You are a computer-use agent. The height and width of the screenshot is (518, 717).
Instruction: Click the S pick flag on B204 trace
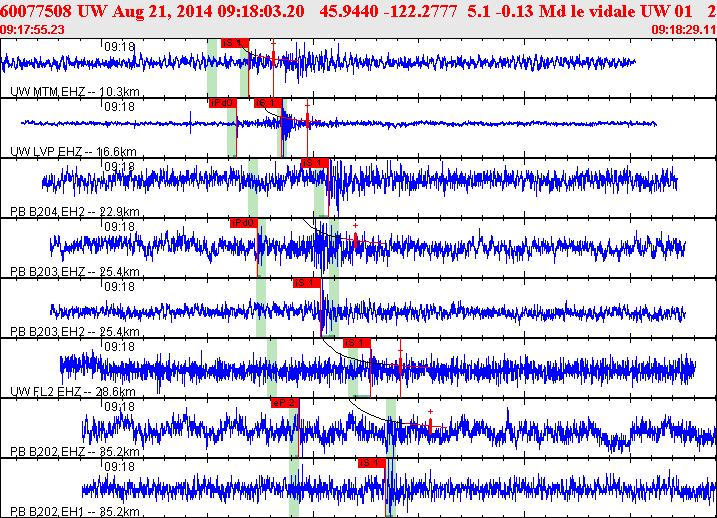pos(313,163)
